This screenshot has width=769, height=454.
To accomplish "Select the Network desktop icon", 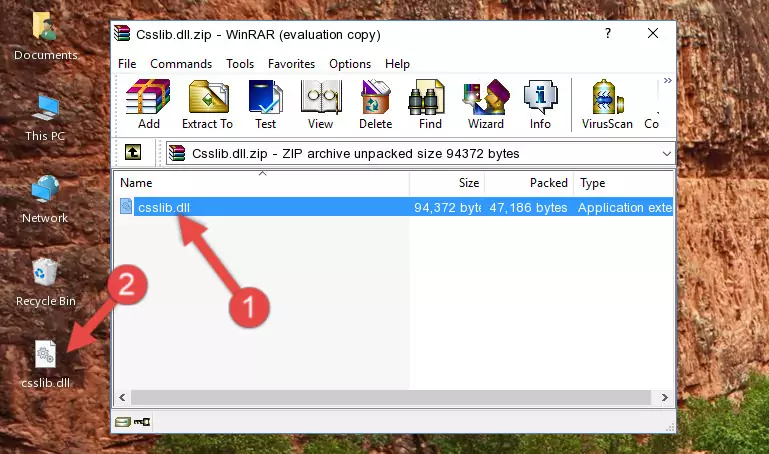I will coord(45,200).
